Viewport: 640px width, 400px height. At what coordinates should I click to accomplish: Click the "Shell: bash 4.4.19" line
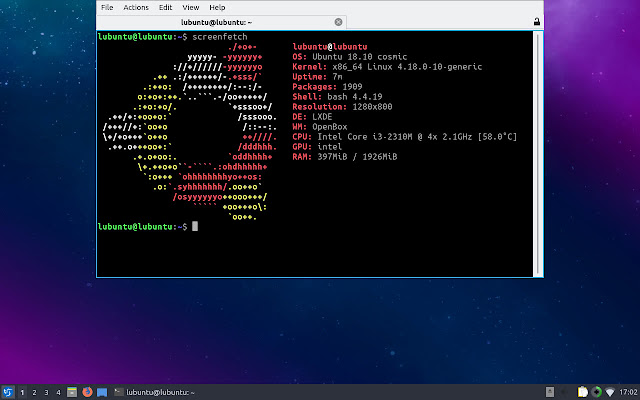337,97
